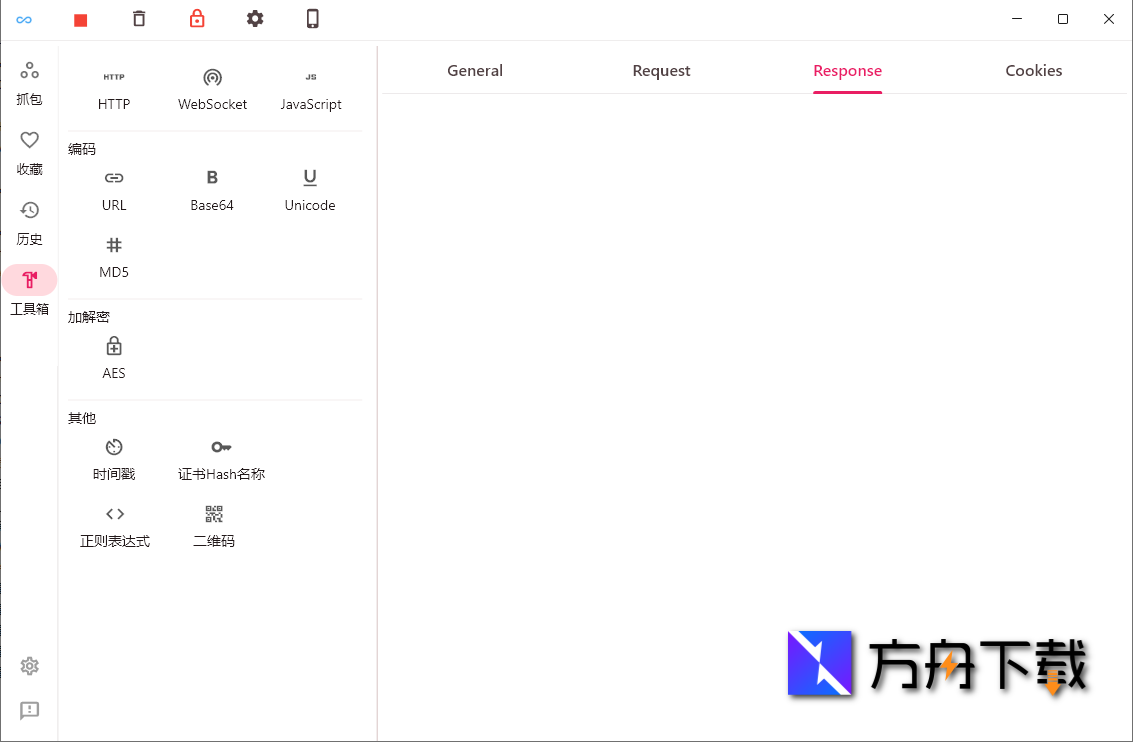1133x742 pixels.
Task: Open the 正则表达式 regex tool
Action: [x=114, y=526]
